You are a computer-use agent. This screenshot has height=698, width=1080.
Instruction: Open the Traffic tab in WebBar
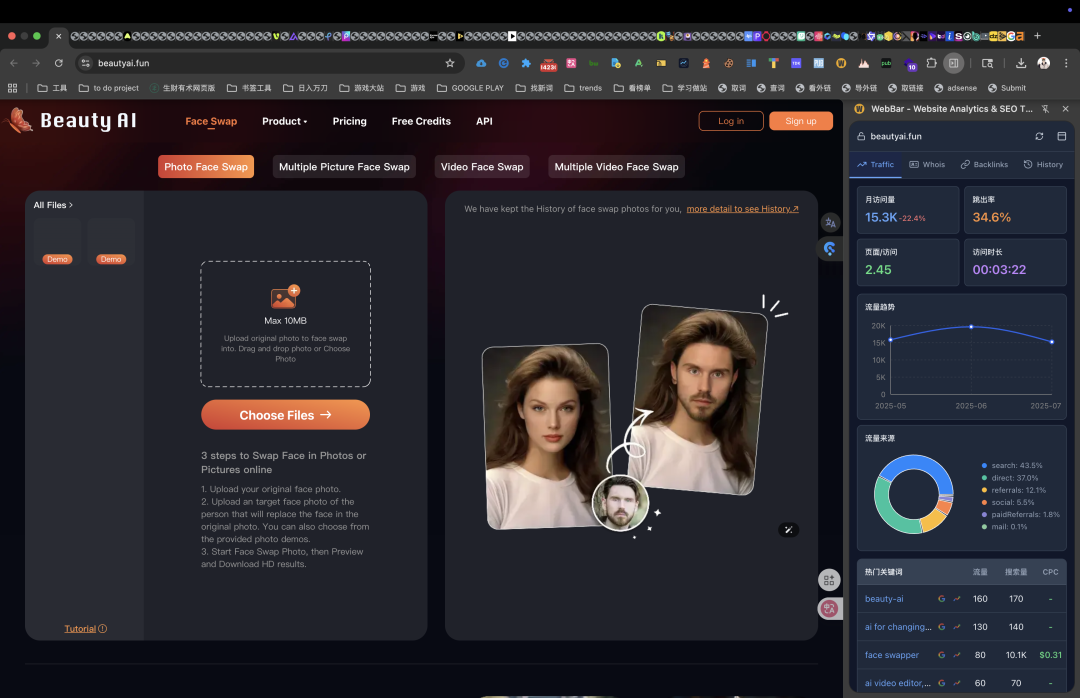click(875, 165)
